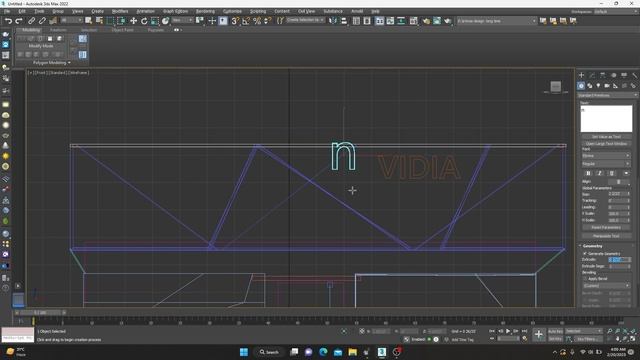Click the Auto Key button
Viewport: 640px width, 360px height.
pyautogui.click(x=555, y=331)
